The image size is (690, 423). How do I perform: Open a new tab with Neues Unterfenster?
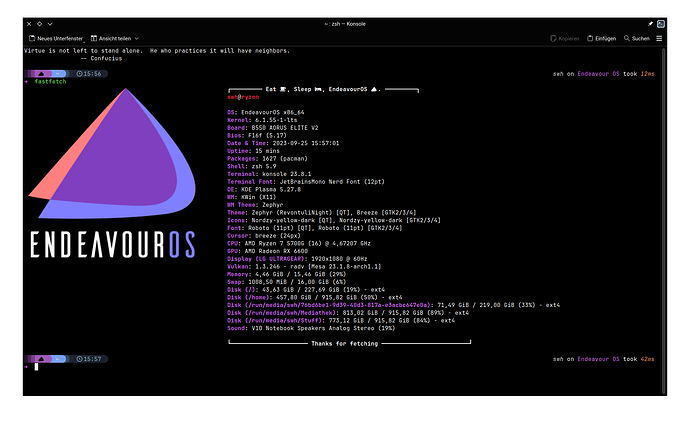coord(58,38)
